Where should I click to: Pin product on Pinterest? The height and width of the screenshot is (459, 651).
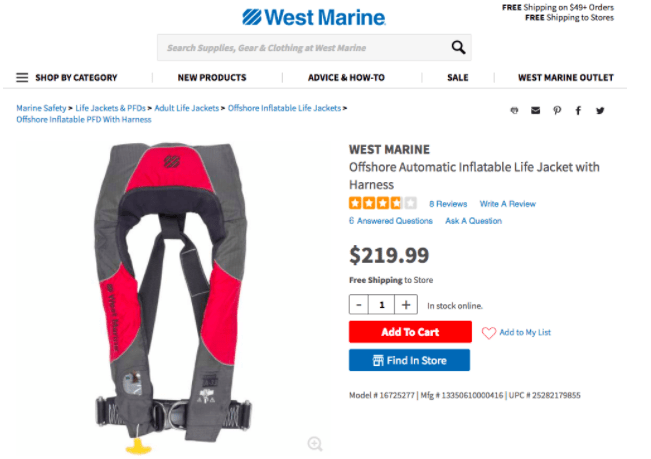557,110
